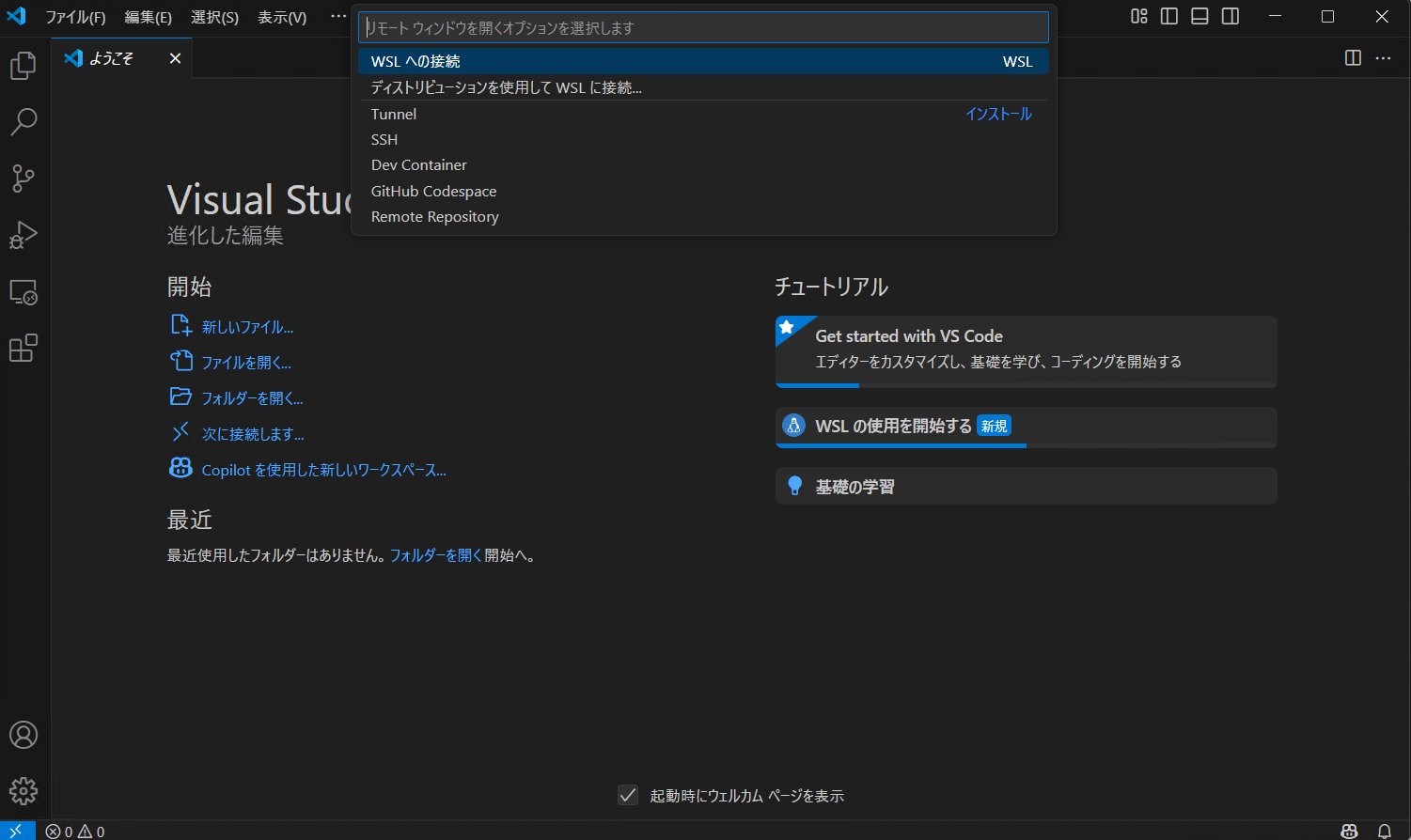Open the Source Control view
The height and width of the screenshot is (840, 1411).
tap(24, 179)
